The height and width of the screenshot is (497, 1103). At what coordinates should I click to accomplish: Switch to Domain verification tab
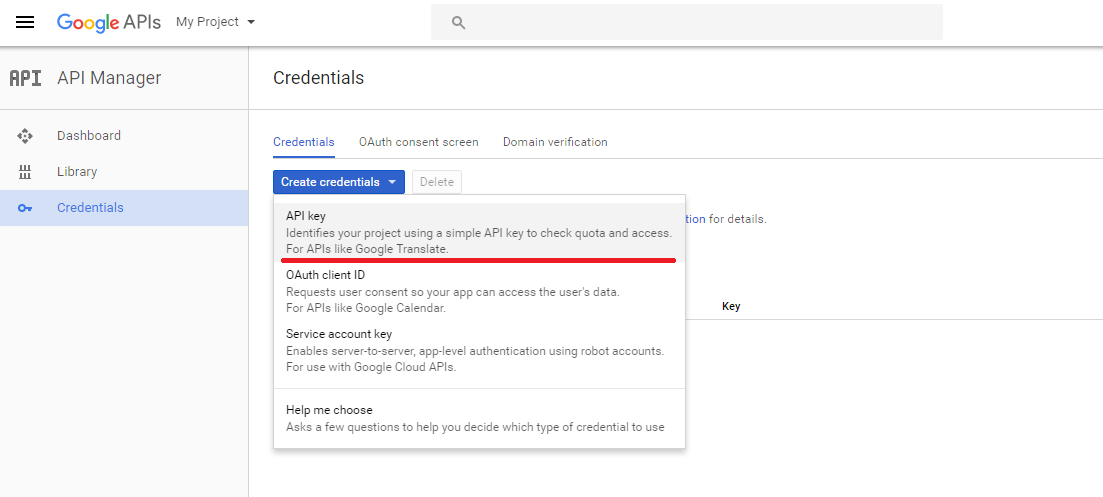[x=555, y=142]
